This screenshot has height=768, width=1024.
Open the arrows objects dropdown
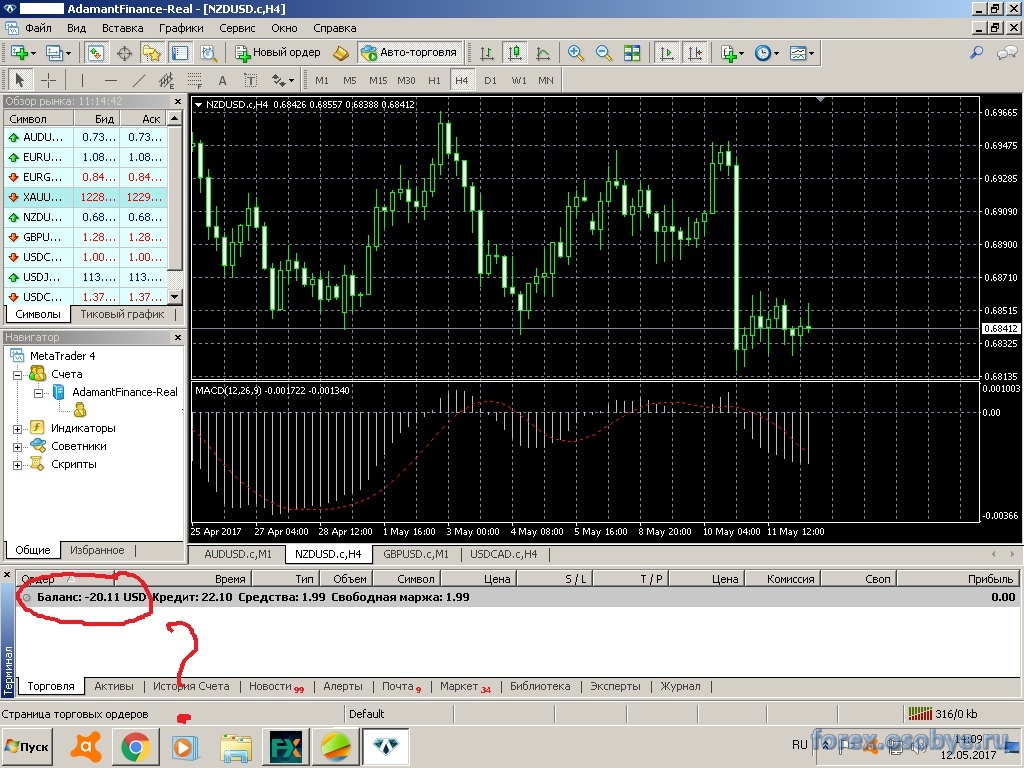pyautogui.click(x=283, y=80)
